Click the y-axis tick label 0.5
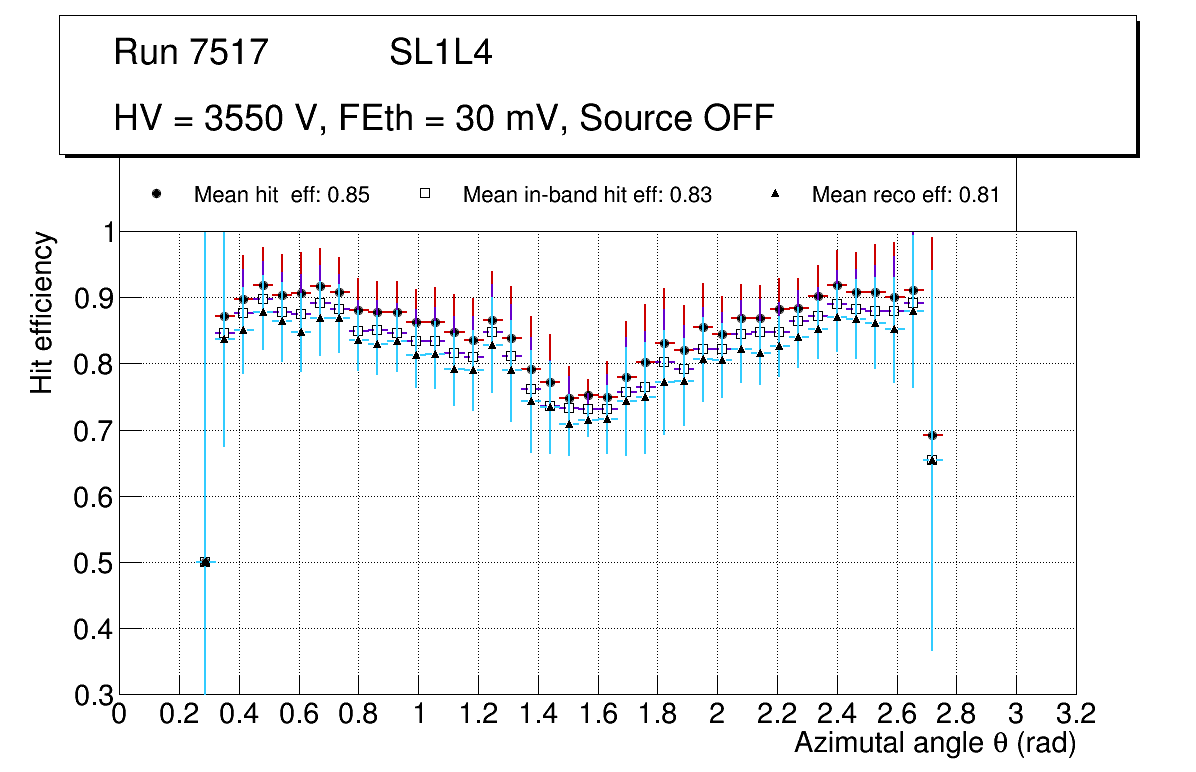The image size is (1196, 772). [93, 563]
